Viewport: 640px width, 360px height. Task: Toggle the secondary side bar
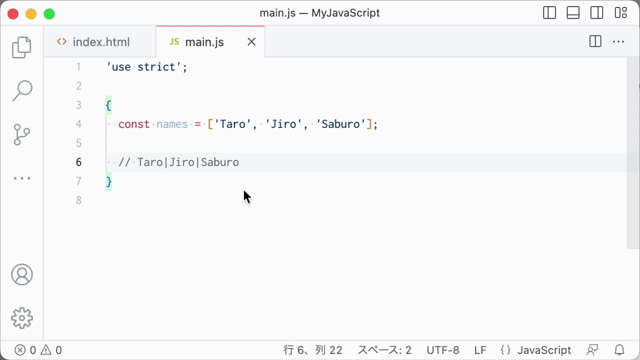(597, 13)
